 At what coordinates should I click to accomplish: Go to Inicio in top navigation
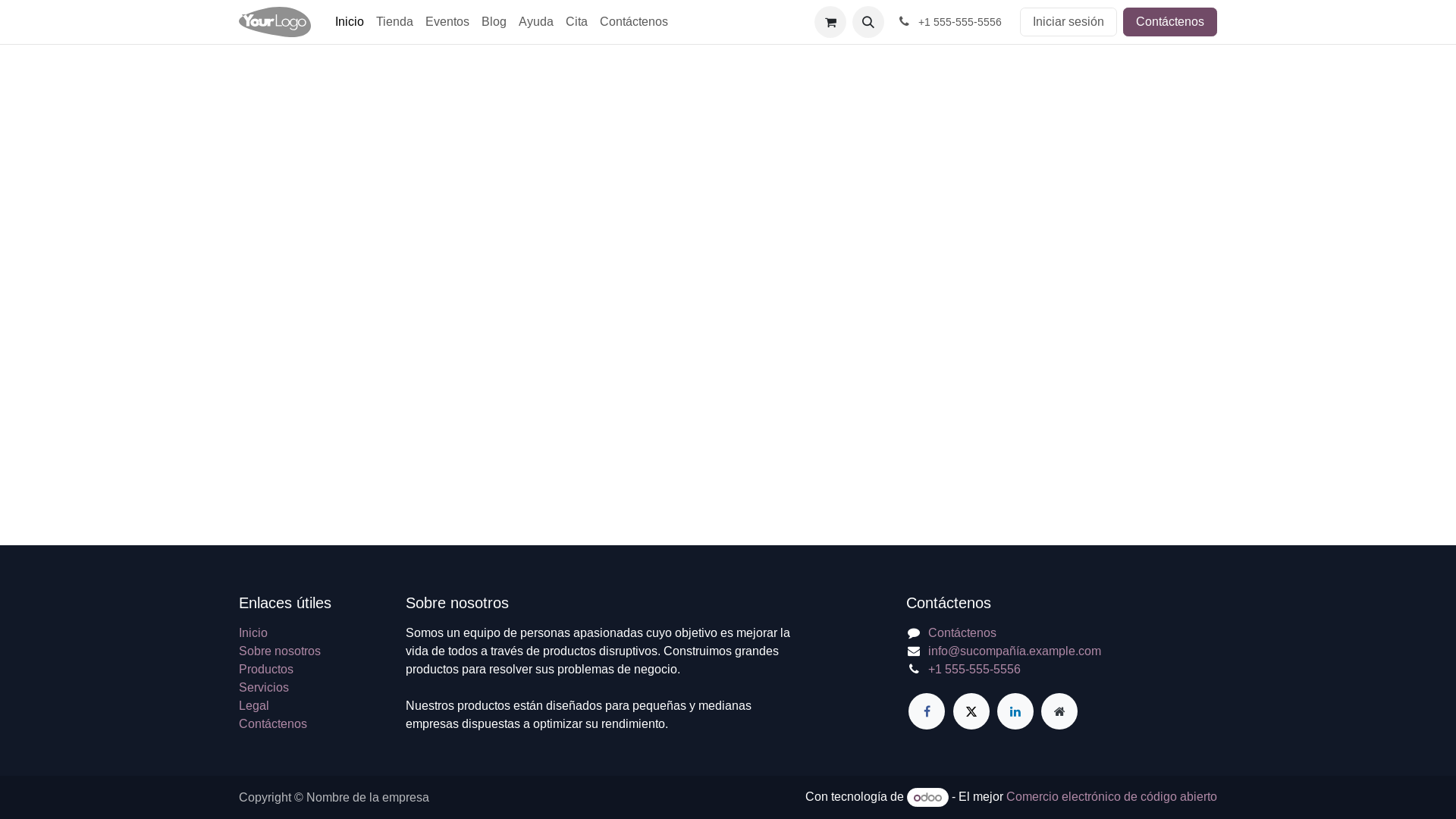pyautogui.click(x=350, y=22)
